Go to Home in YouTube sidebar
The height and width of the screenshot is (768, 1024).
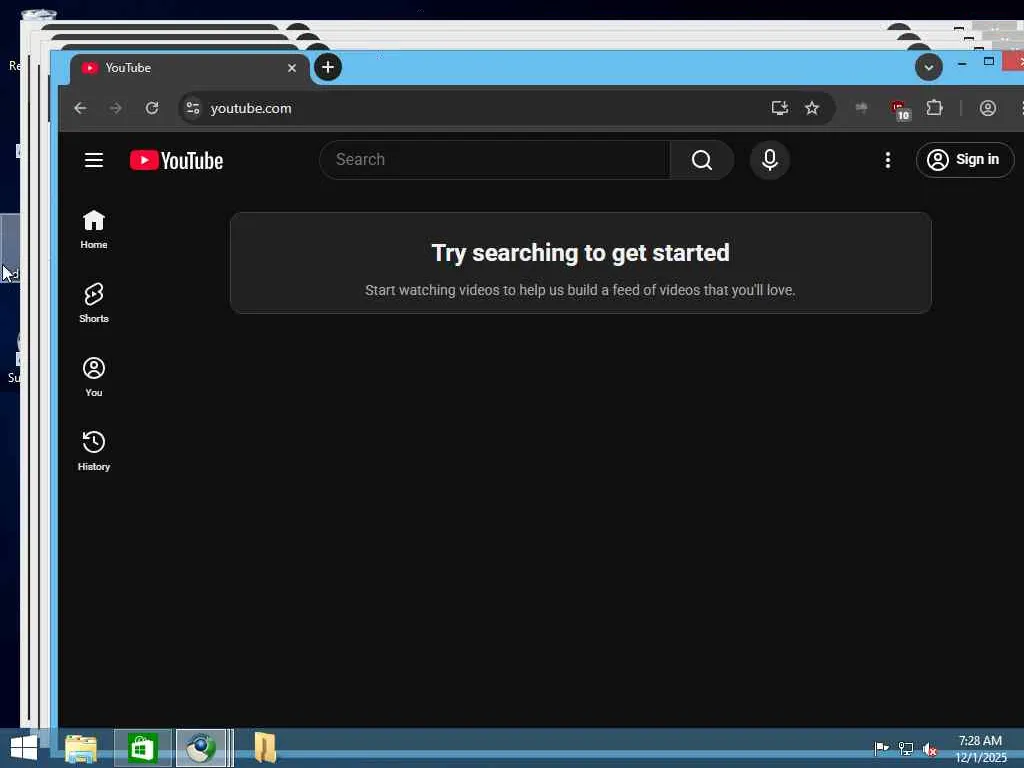(x=93, y=229)
